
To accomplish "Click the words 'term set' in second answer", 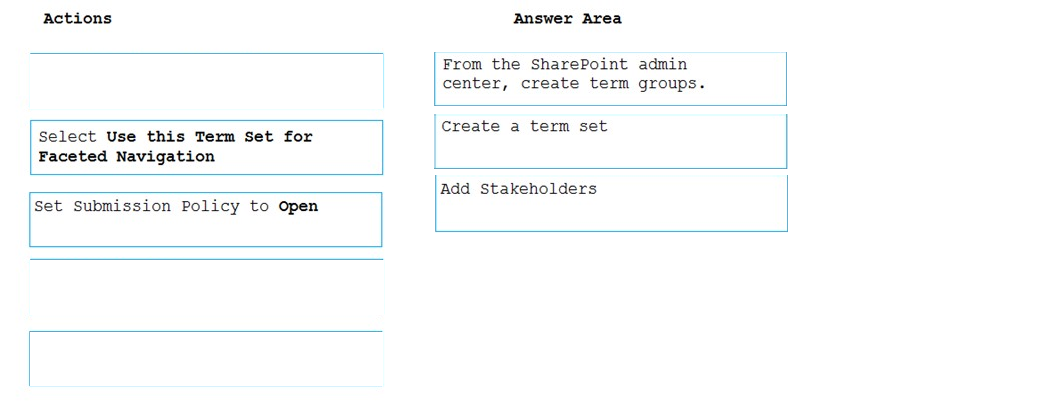I will tap(569, 127).
